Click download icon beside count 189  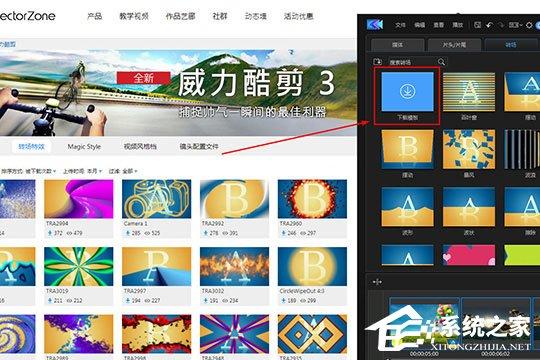(x=283, y=301)
